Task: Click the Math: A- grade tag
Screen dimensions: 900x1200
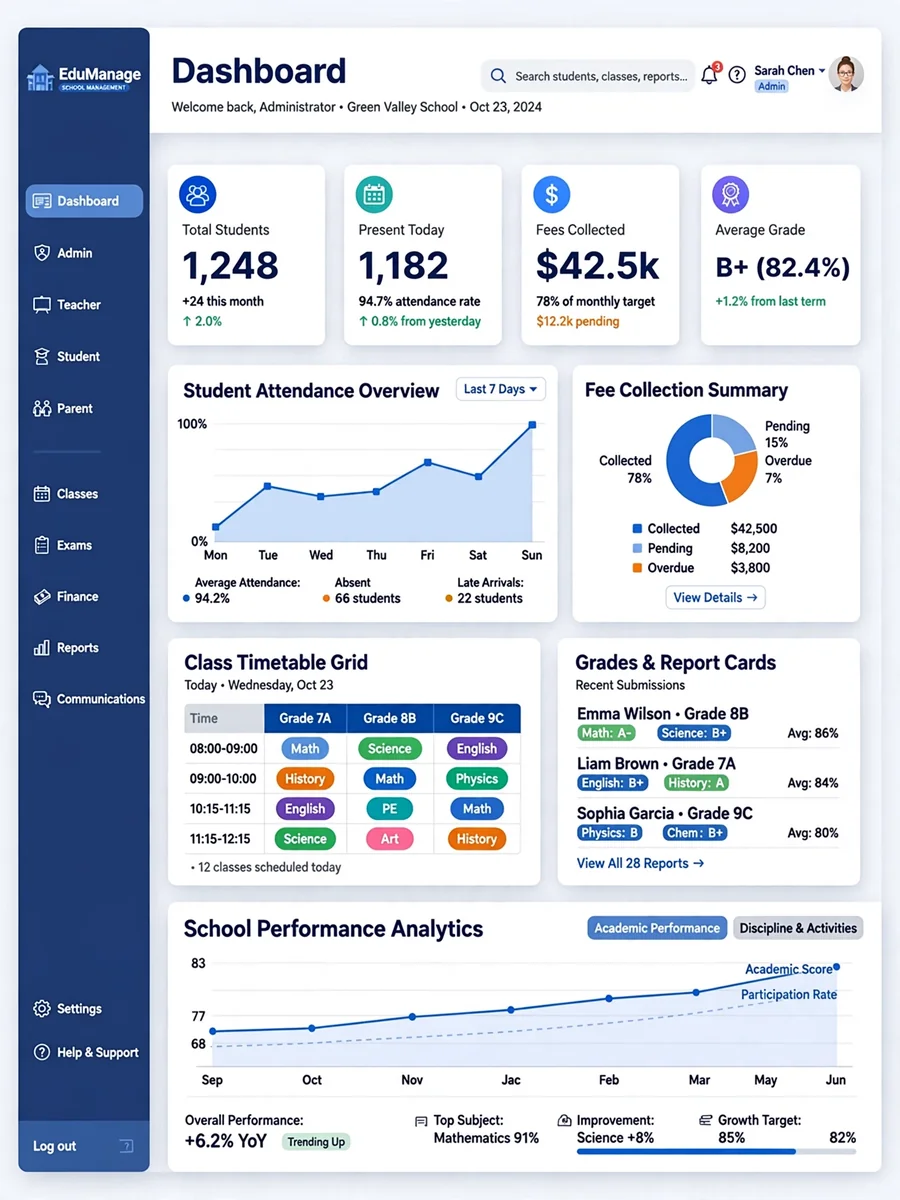Action: pos(608,733)
